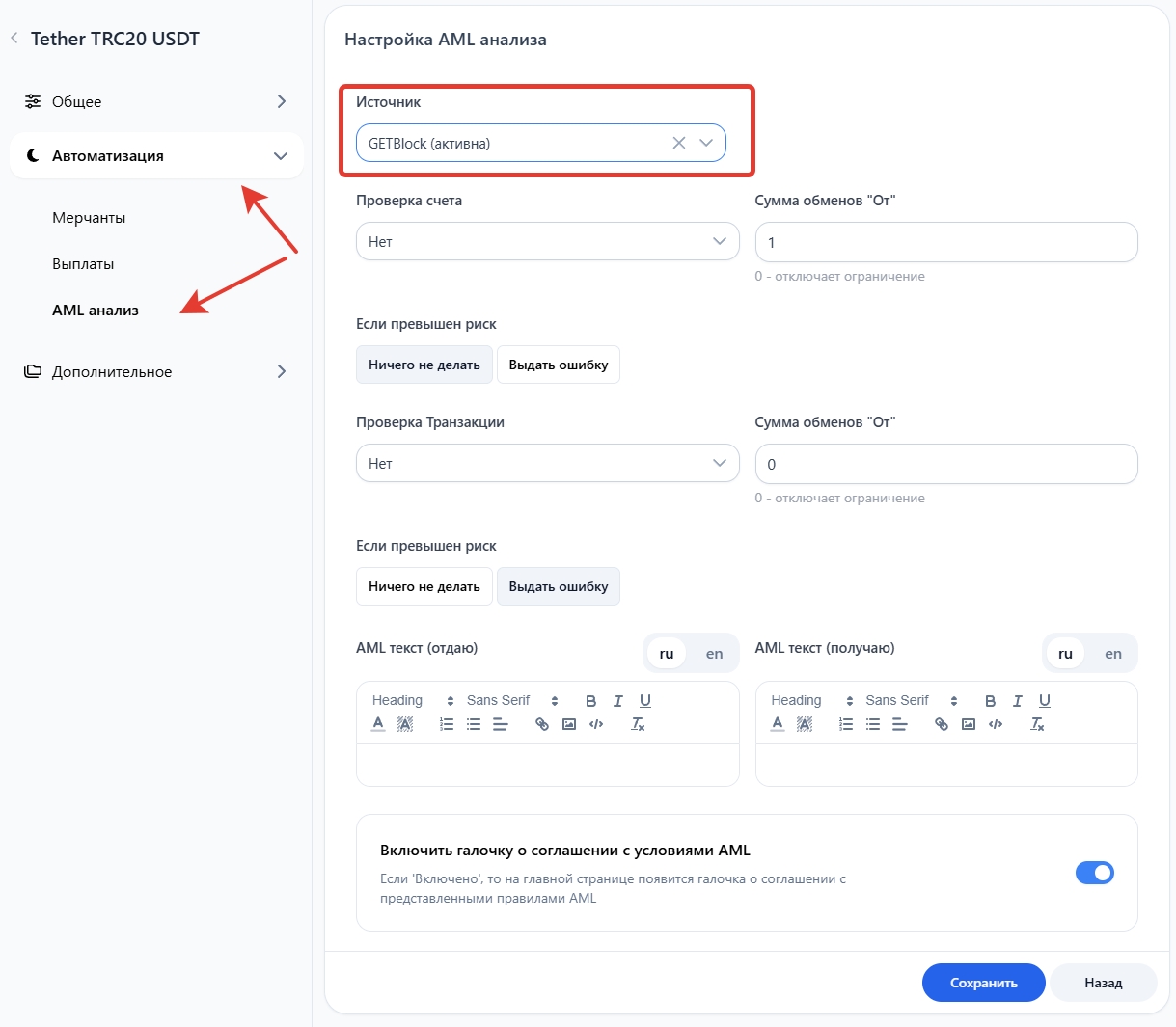
Task: Insert bullet list in (отдаю) editor
Action: (x=474, y=724)
